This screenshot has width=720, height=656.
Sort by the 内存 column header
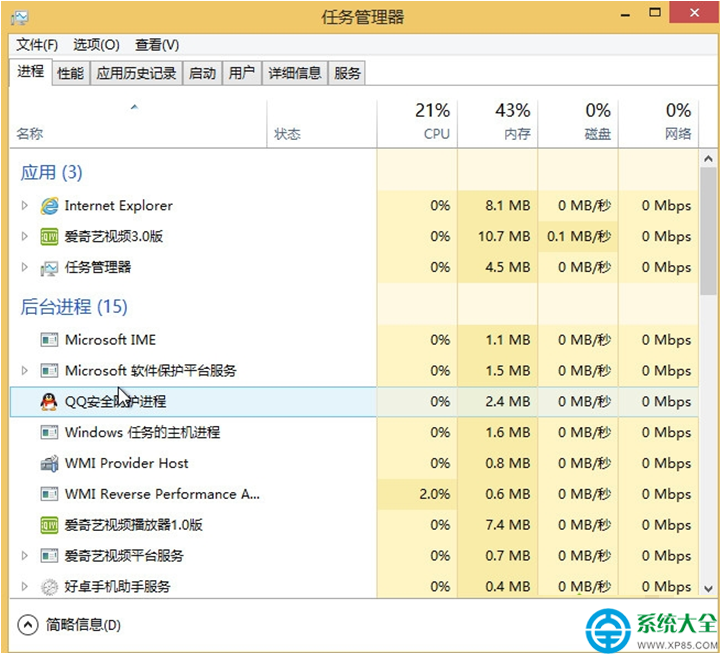pos(497,124)
